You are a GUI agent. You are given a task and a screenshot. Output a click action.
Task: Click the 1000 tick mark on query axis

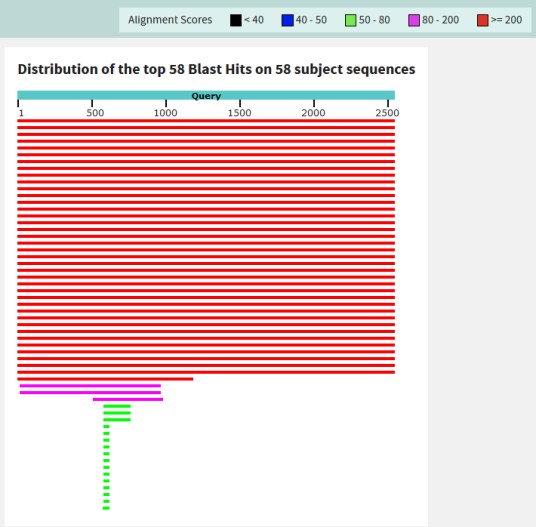(x=166, y=103)
